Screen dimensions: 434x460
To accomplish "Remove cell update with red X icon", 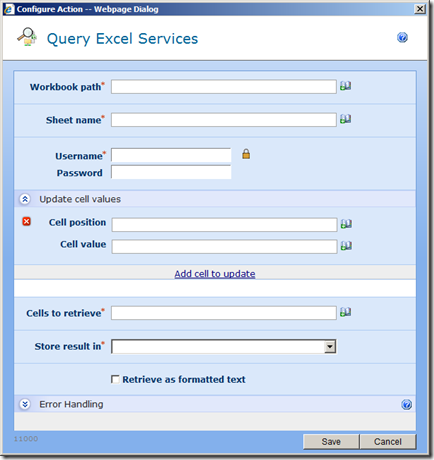I will coord(27,222).
